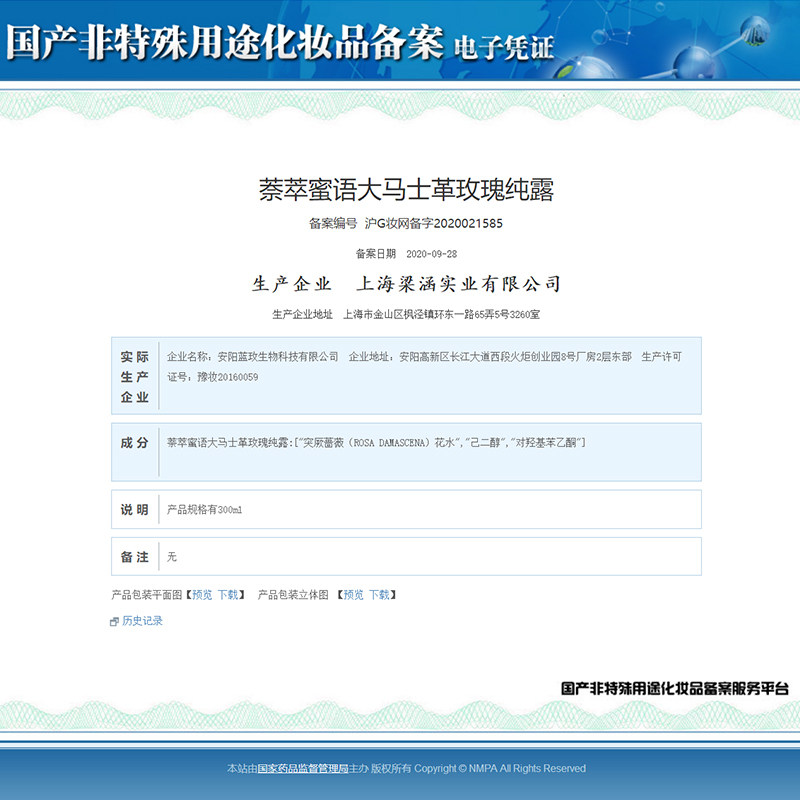This screenshot has width=800, height=800.
Task: Click the 电子凭证 banner text
Action: pos(504,48)
